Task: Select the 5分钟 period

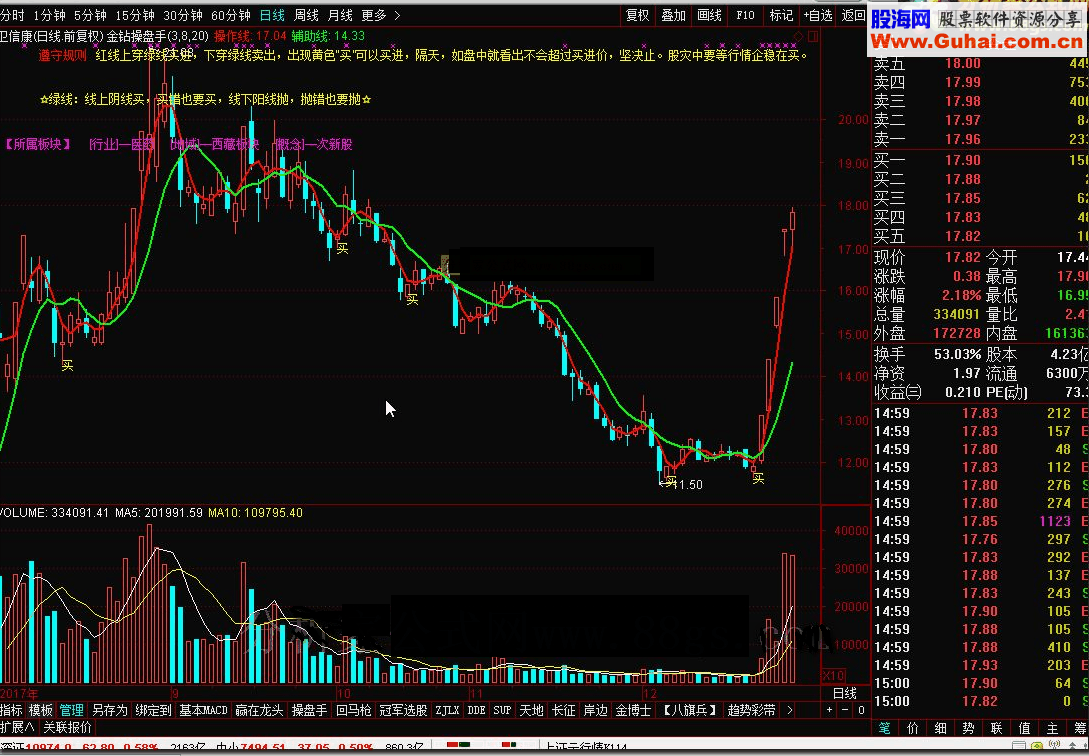Action: coord(90,15)
